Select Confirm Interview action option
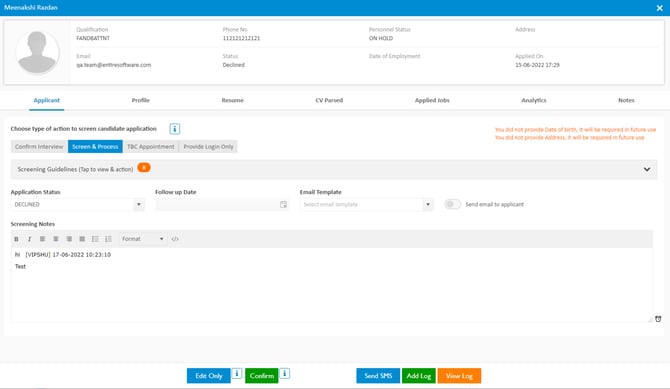Image resolution: width=670 pixels, height=389 pixels. [39, 147]
